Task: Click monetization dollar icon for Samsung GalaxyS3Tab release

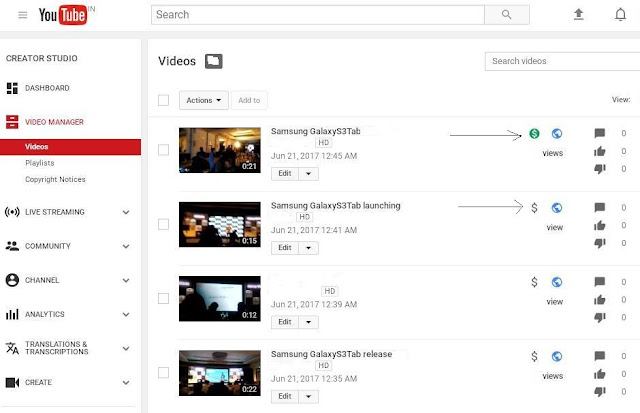Action: coord(534,356)
